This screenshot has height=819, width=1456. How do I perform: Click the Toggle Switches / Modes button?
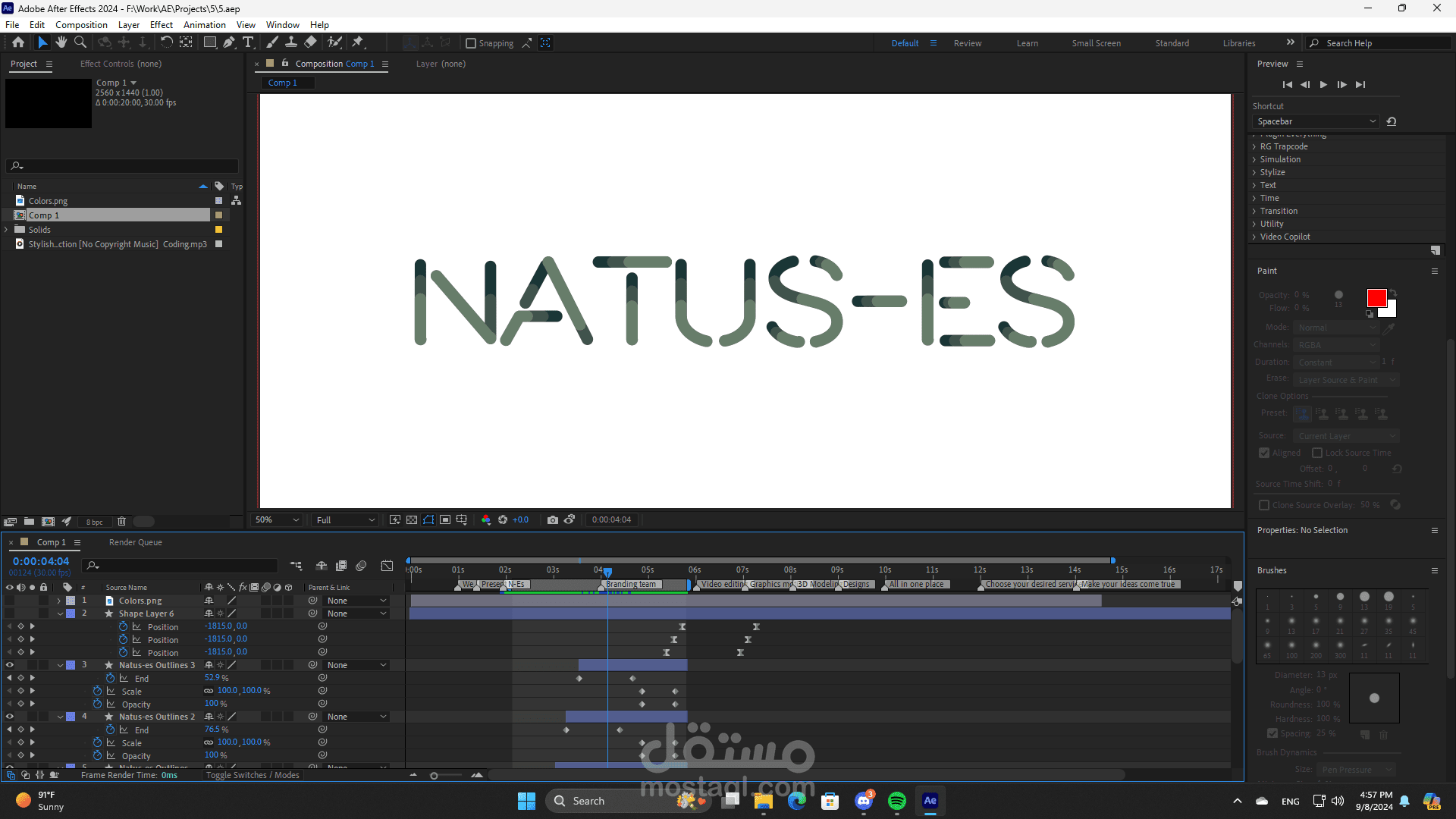click(253, 775)
